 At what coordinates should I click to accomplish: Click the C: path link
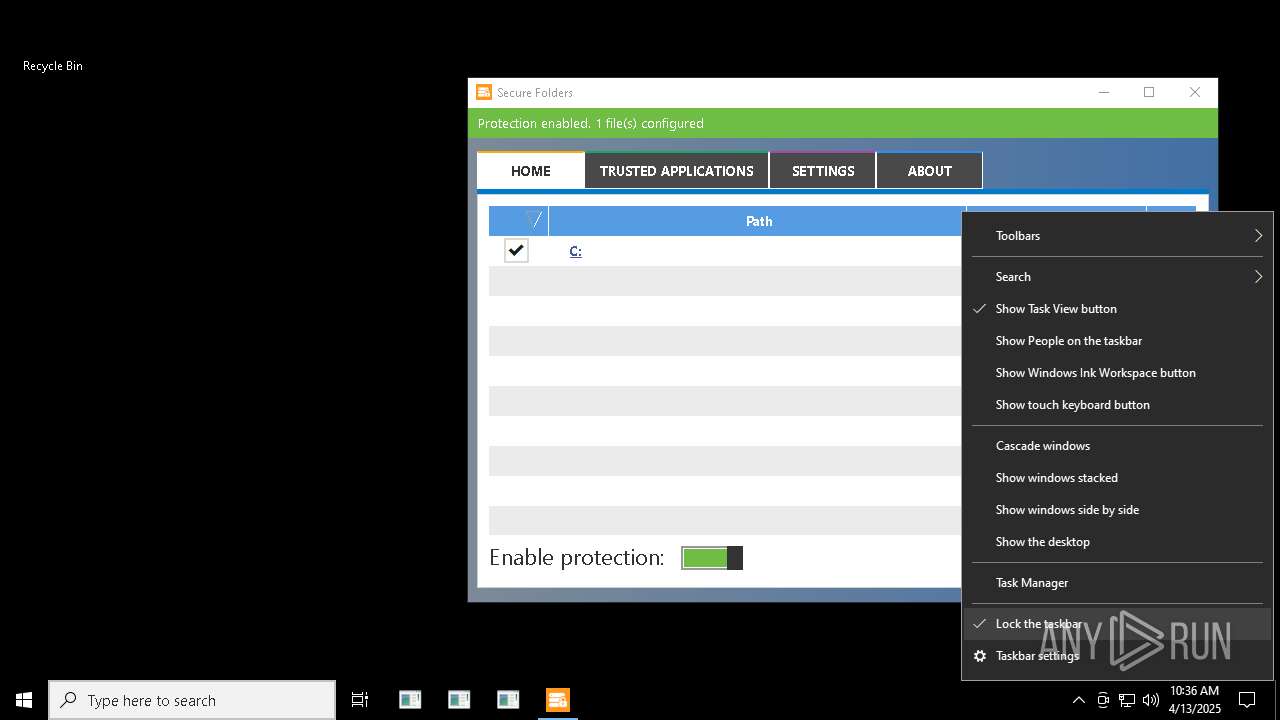[575, 251]
